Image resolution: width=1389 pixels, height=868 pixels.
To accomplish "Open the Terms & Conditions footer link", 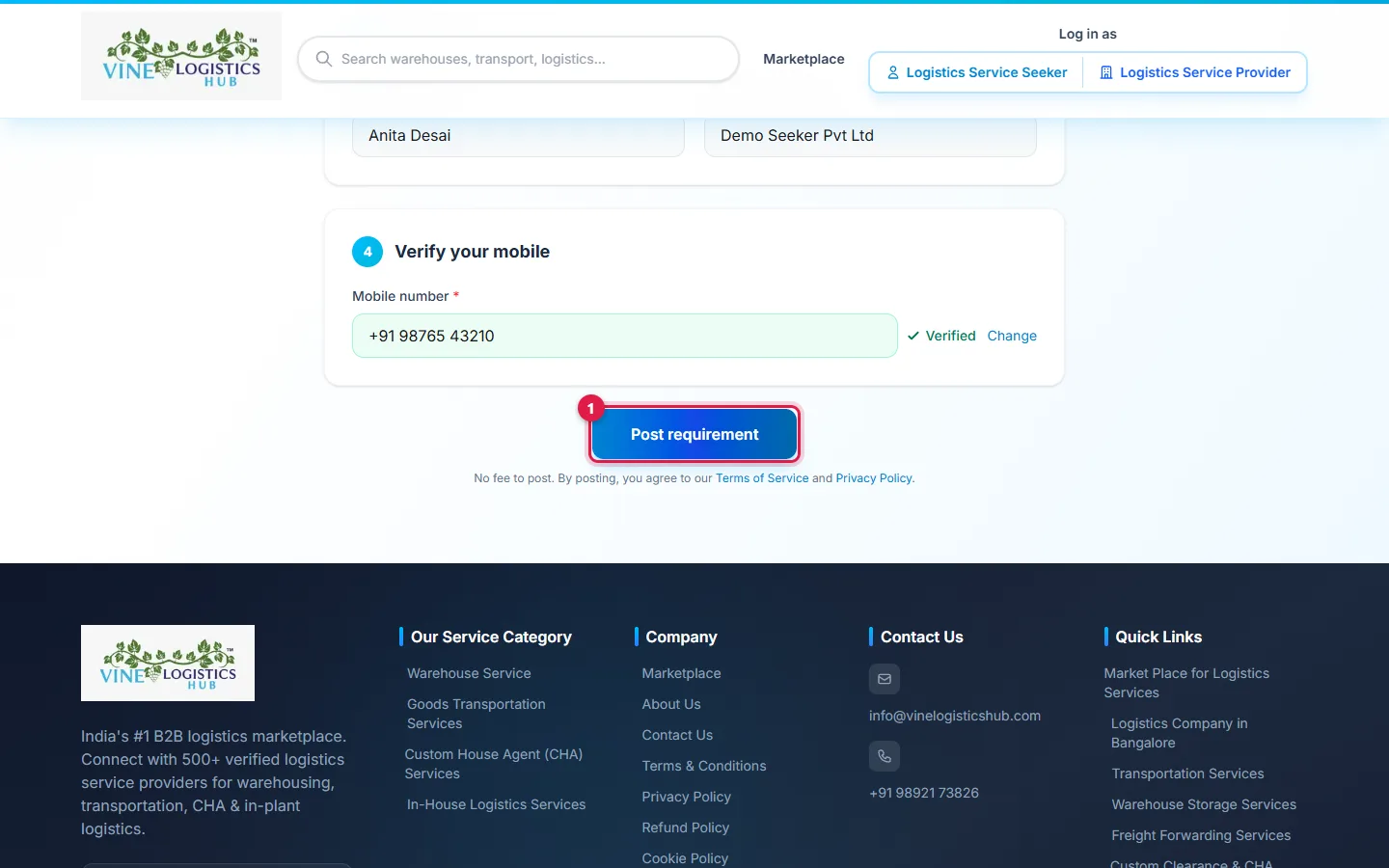I will coord(704,766).
